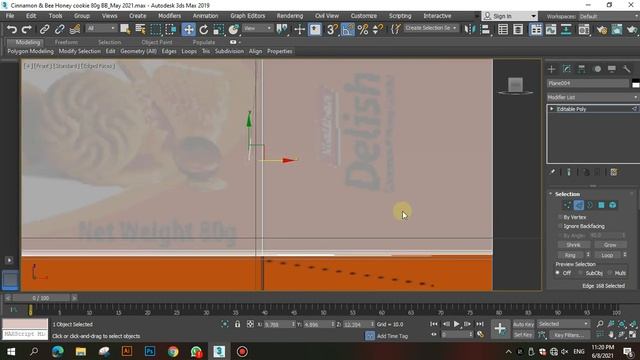Open the Modifiers menu
Viewport: 640px width, 360px height.
[x=169, y=16]
